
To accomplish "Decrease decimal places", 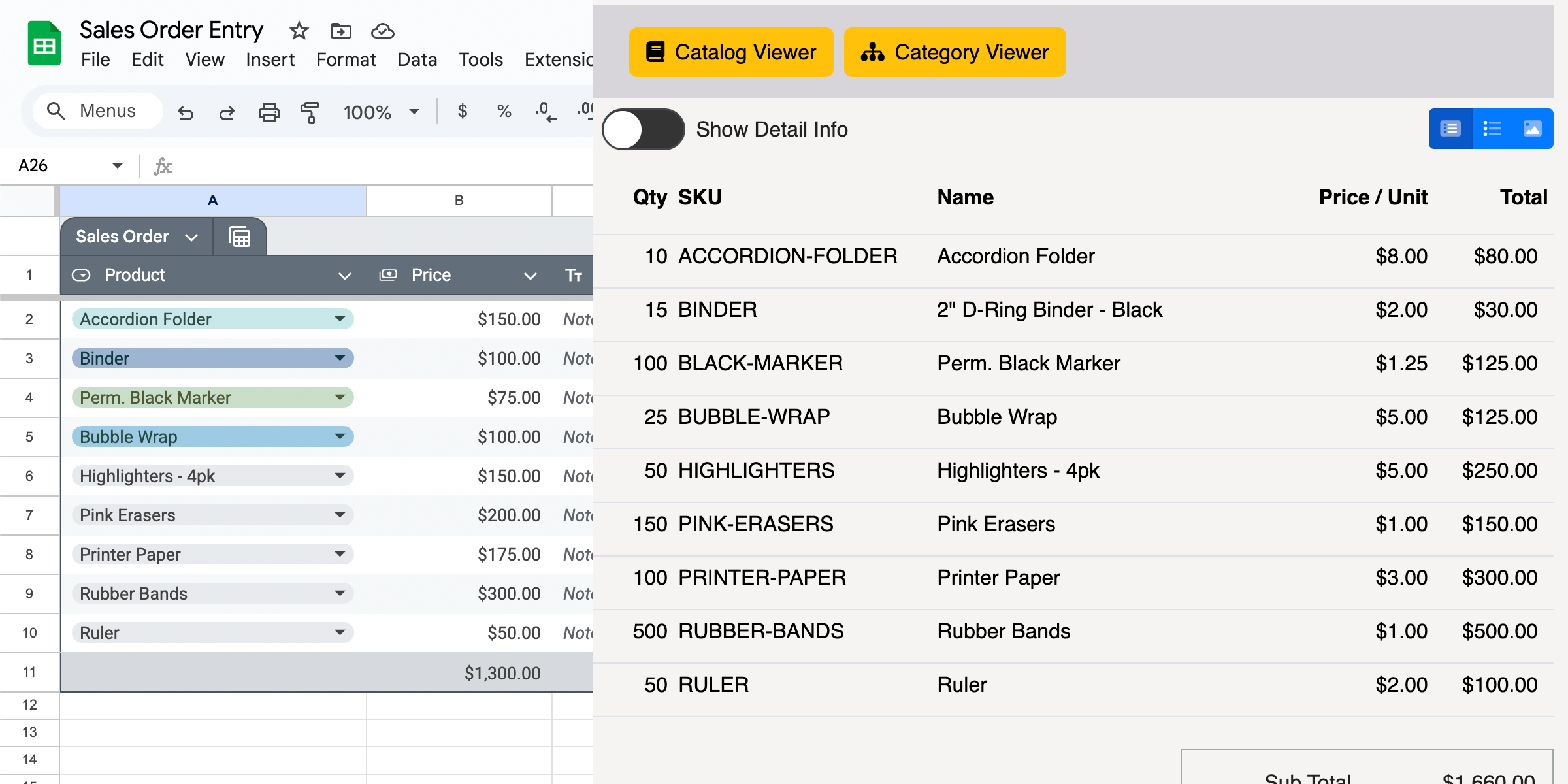I will [544, 111].
